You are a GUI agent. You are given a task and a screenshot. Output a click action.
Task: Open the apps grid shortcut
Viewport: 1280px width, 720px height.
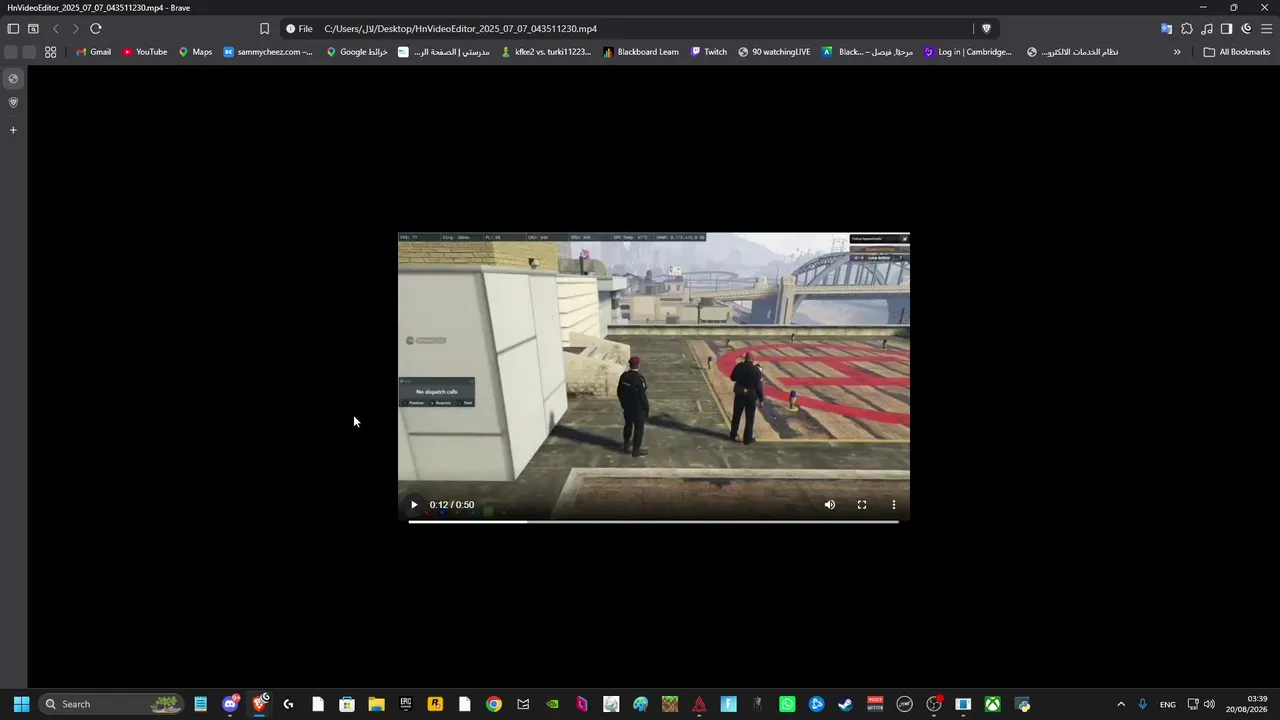pos(51,52)
